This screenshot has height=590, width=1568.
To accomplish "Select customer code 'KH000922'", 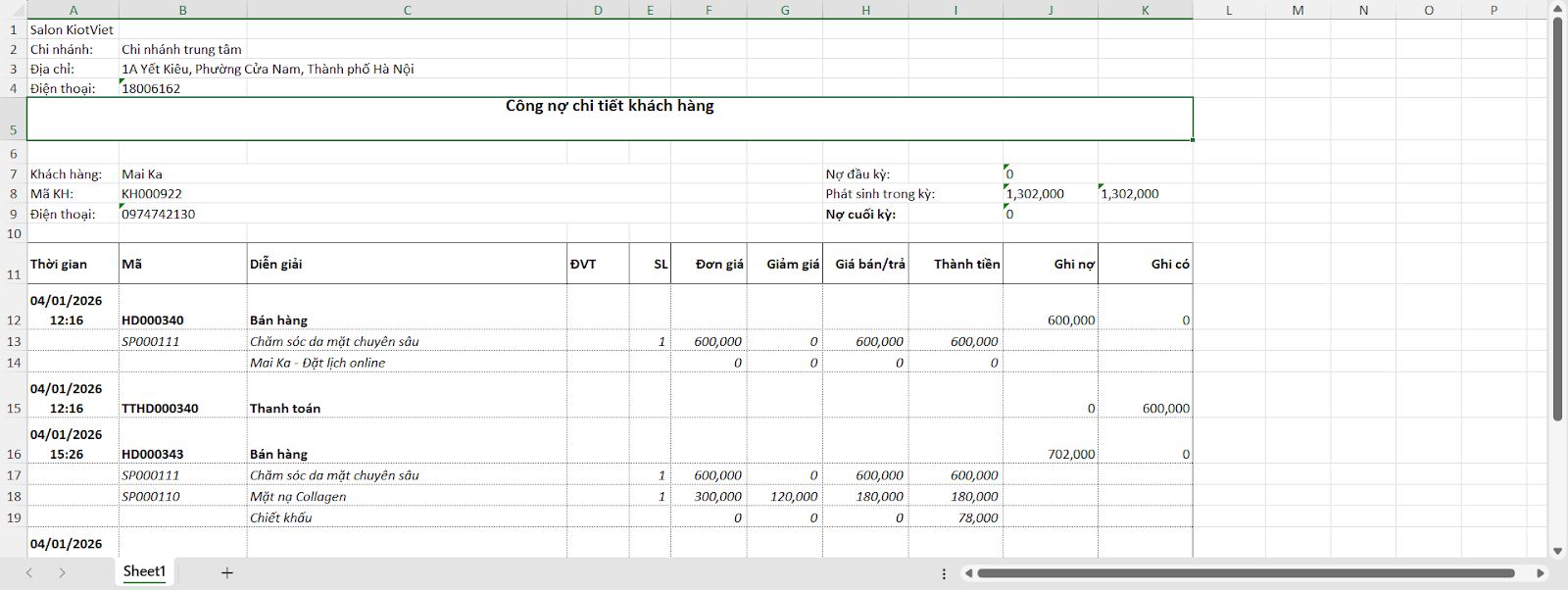I will [x=182, y=194].
